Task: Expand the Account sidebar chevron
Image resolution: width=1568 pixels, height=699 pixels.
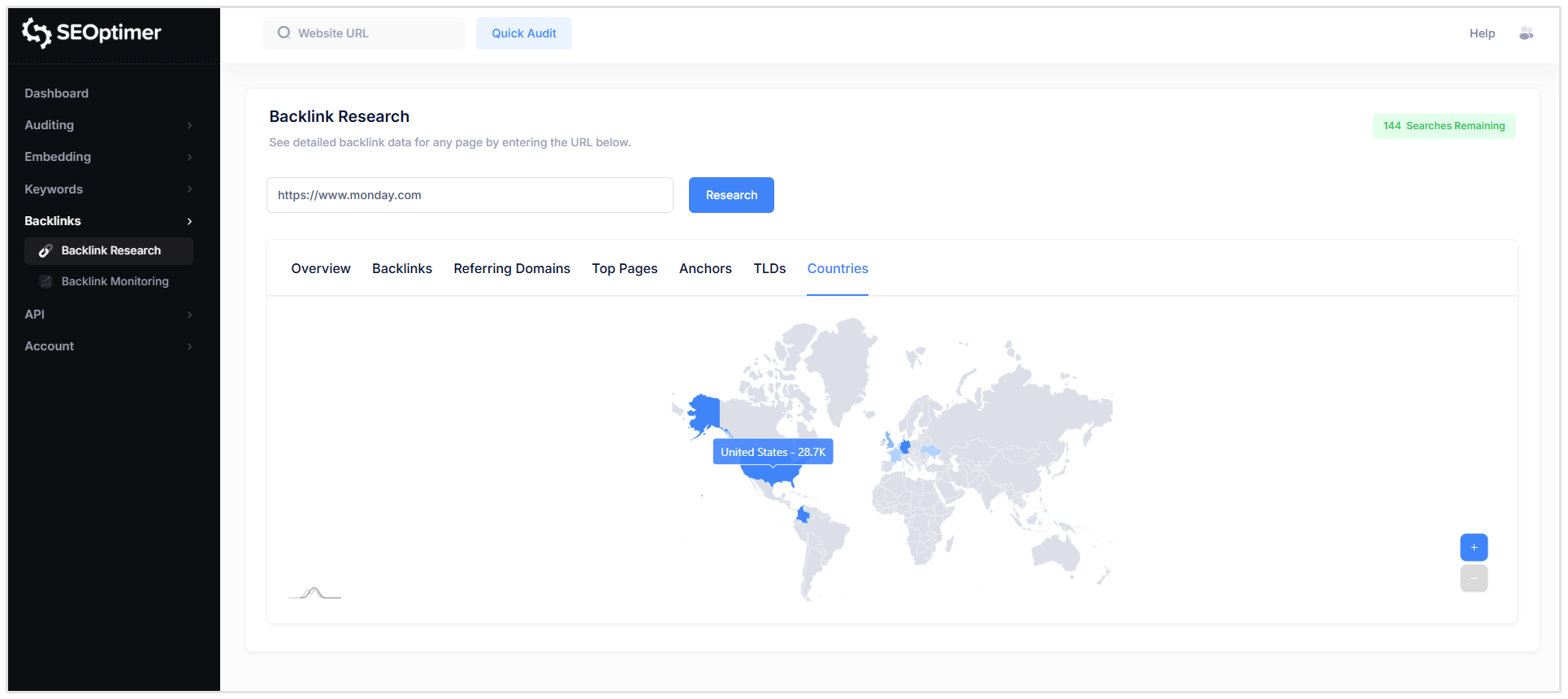Action: tap(189, 346)
